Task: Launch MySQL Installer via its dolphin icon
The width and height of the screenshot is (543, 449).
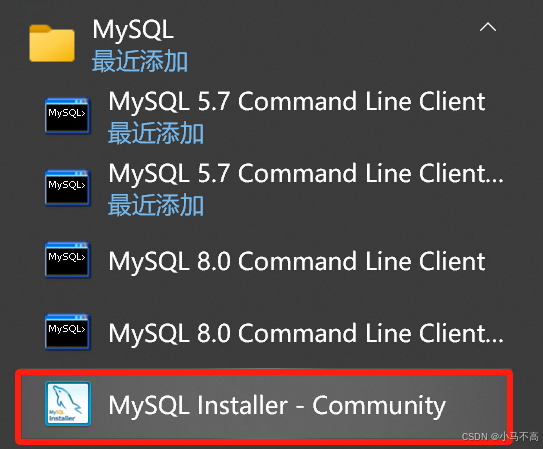Action: pos(68,404)
